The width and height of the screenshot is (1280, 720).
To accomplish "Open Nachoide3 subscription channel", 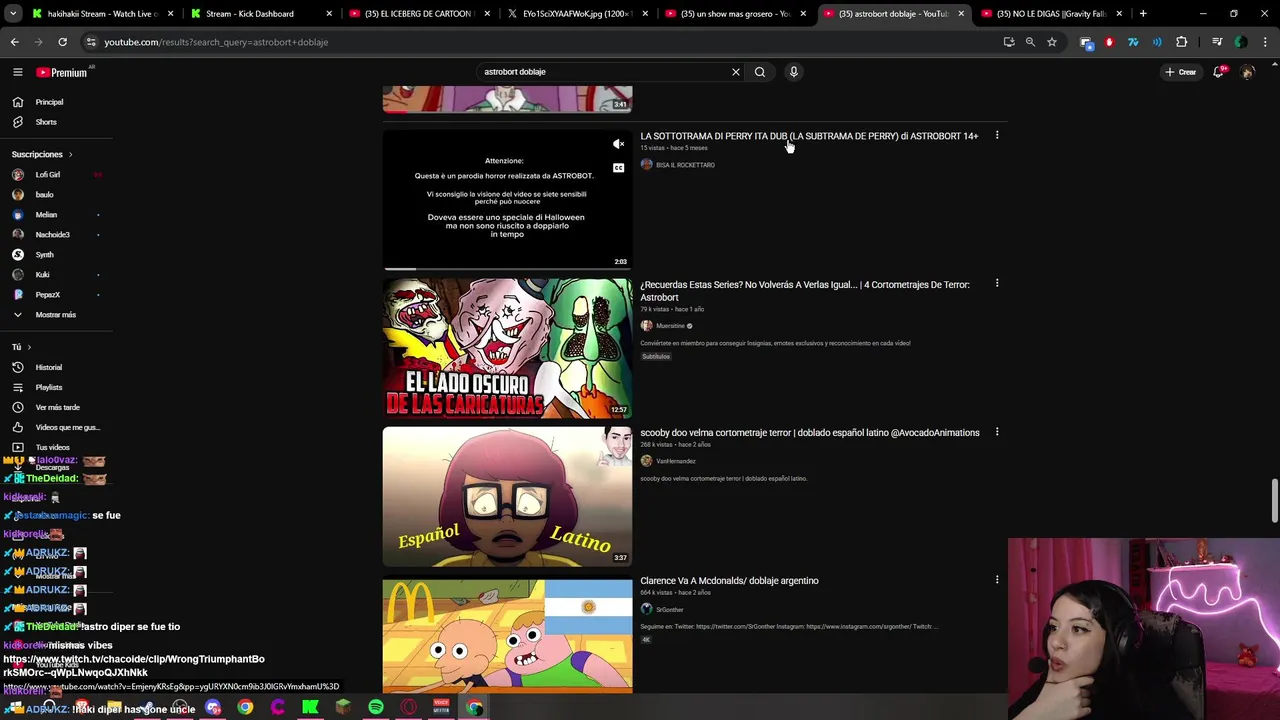I will coord(52,234).
